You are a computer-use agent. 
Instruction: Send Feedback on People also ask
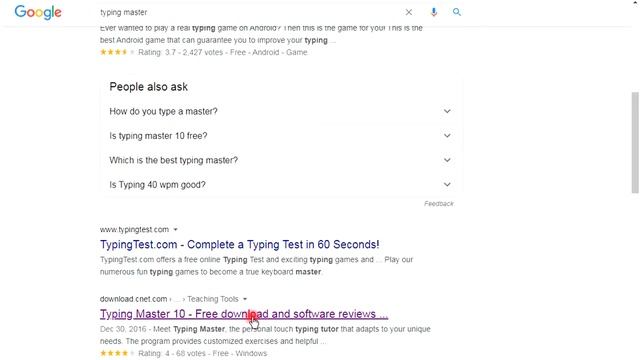pos(439,203)
